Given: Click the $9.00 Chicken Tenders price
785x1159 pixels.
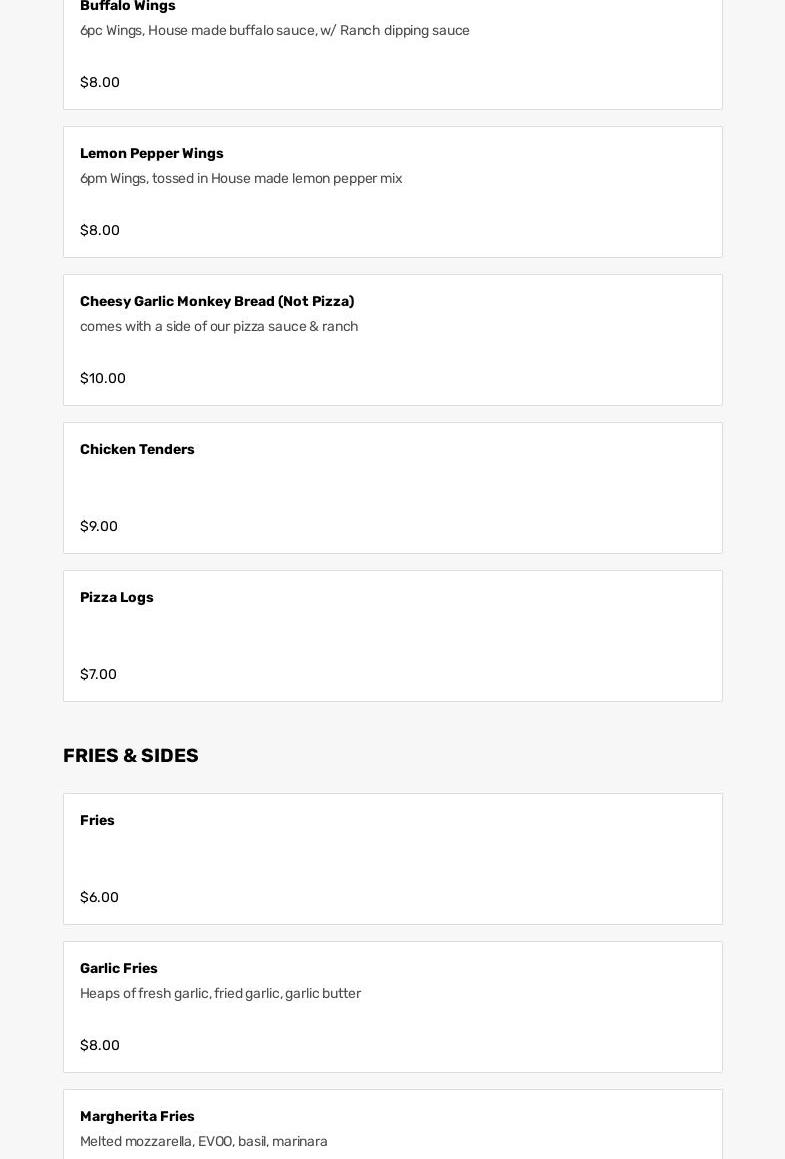Looking at the screenshot, I should [99, 526].
